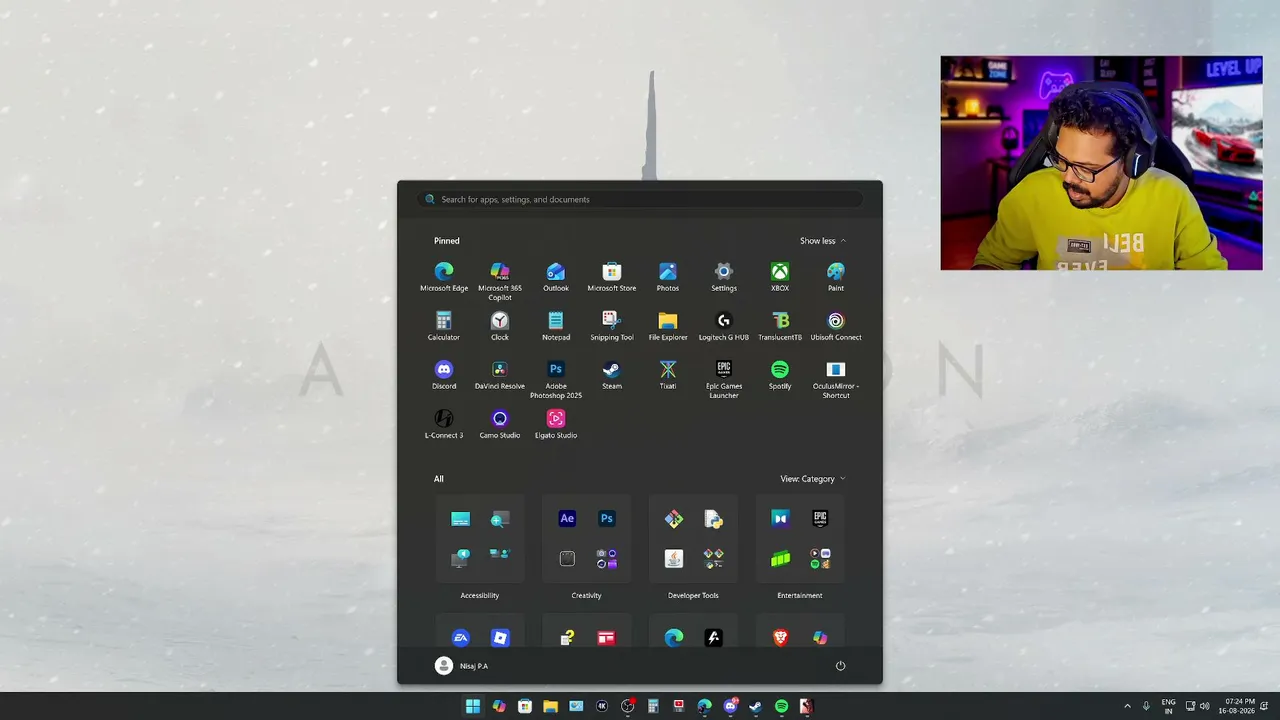Viewport: 1280px width, 720px height.
Task: Open the network icon in system tray
Action: coord(1189,706)
